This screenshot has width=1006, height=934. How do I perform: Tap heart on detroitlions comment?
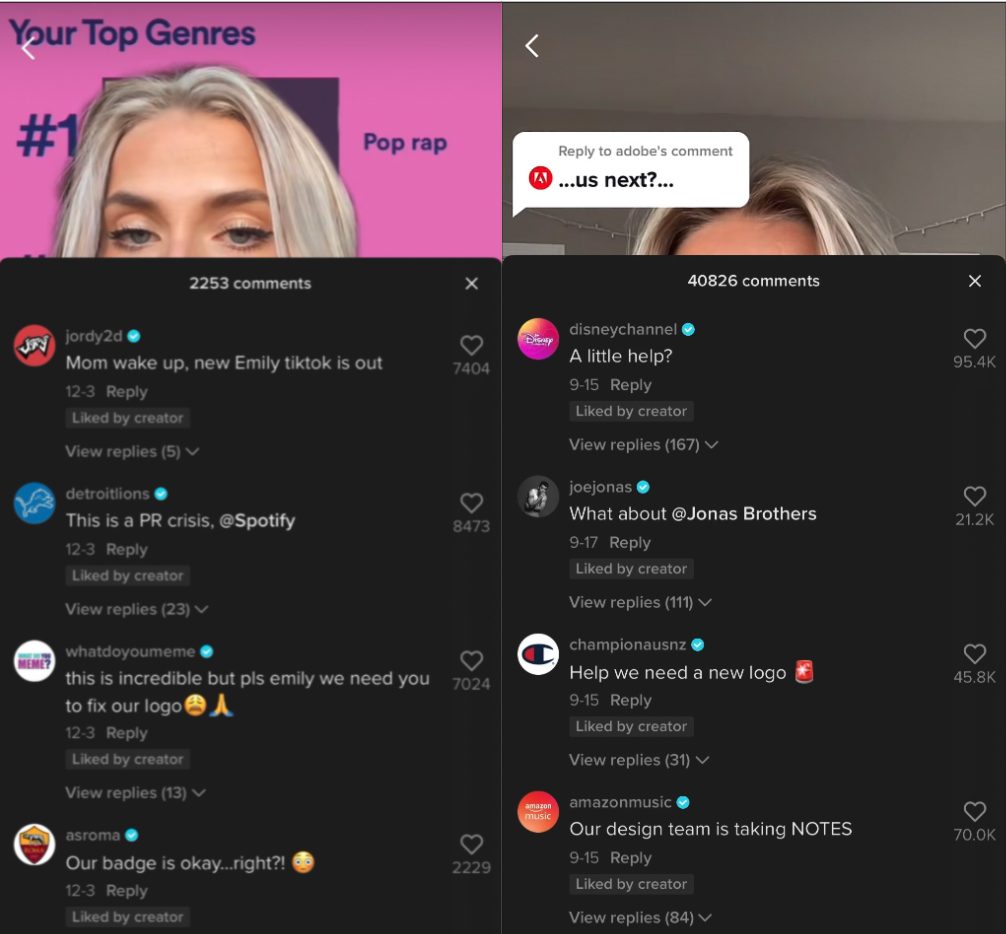[471, 503]
